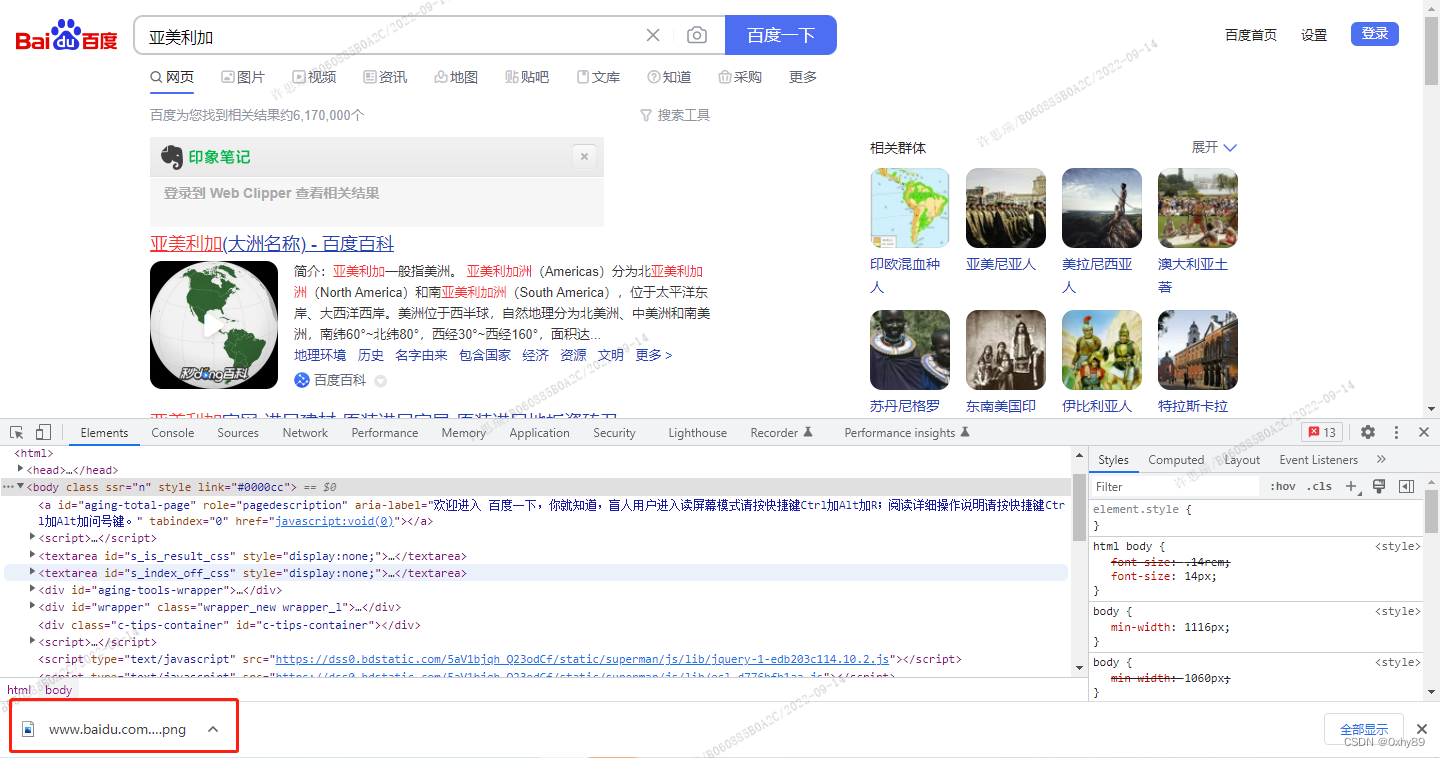Image resolution: width=1440 pixels, height=758 pixels.
Task: Click the 搜索工具 filter icon
Action: (646, 116)
